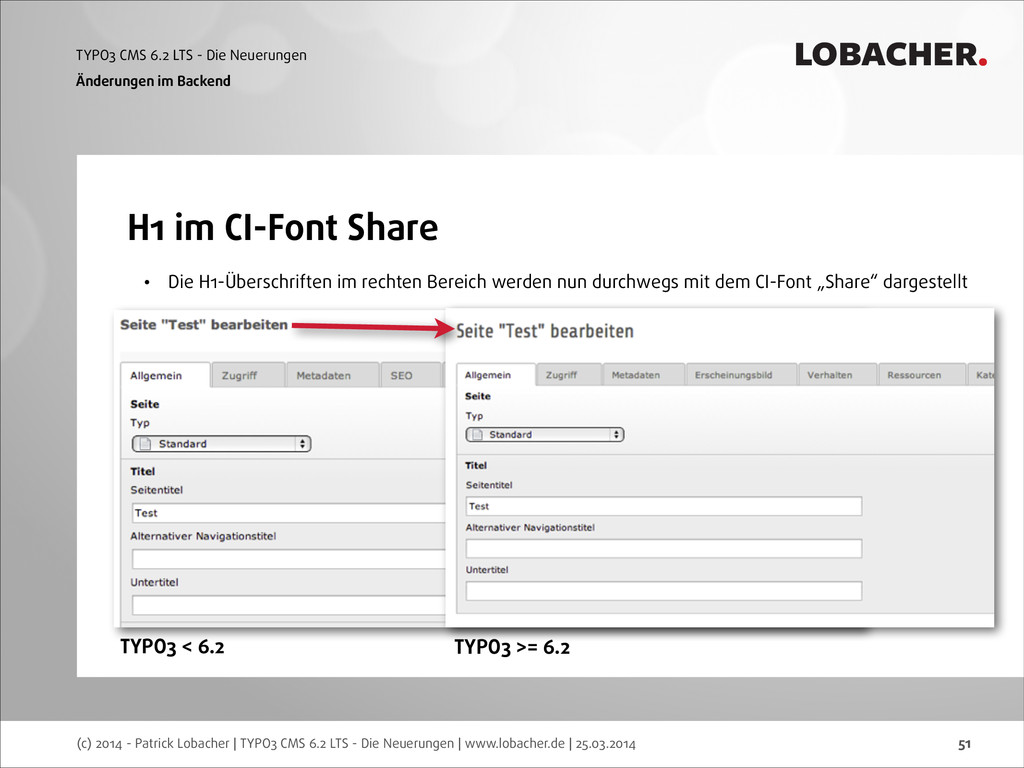
Task: Open the Metadaten tab in the TYPO3 < 6.2 screenshot
Action: [x=332, y=376]
